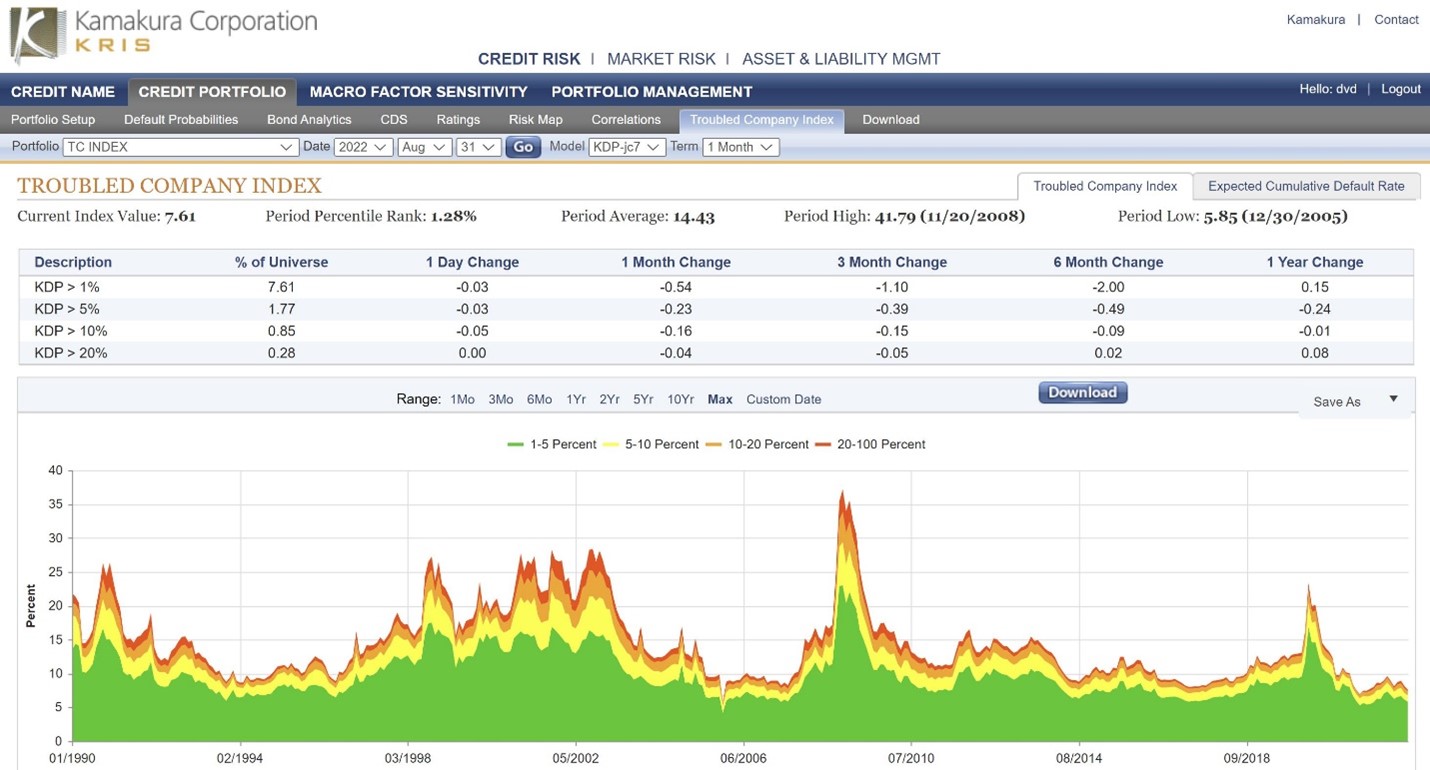
Task: Toggle the 5-10 Percent legend series
Action: coord(652,444)
